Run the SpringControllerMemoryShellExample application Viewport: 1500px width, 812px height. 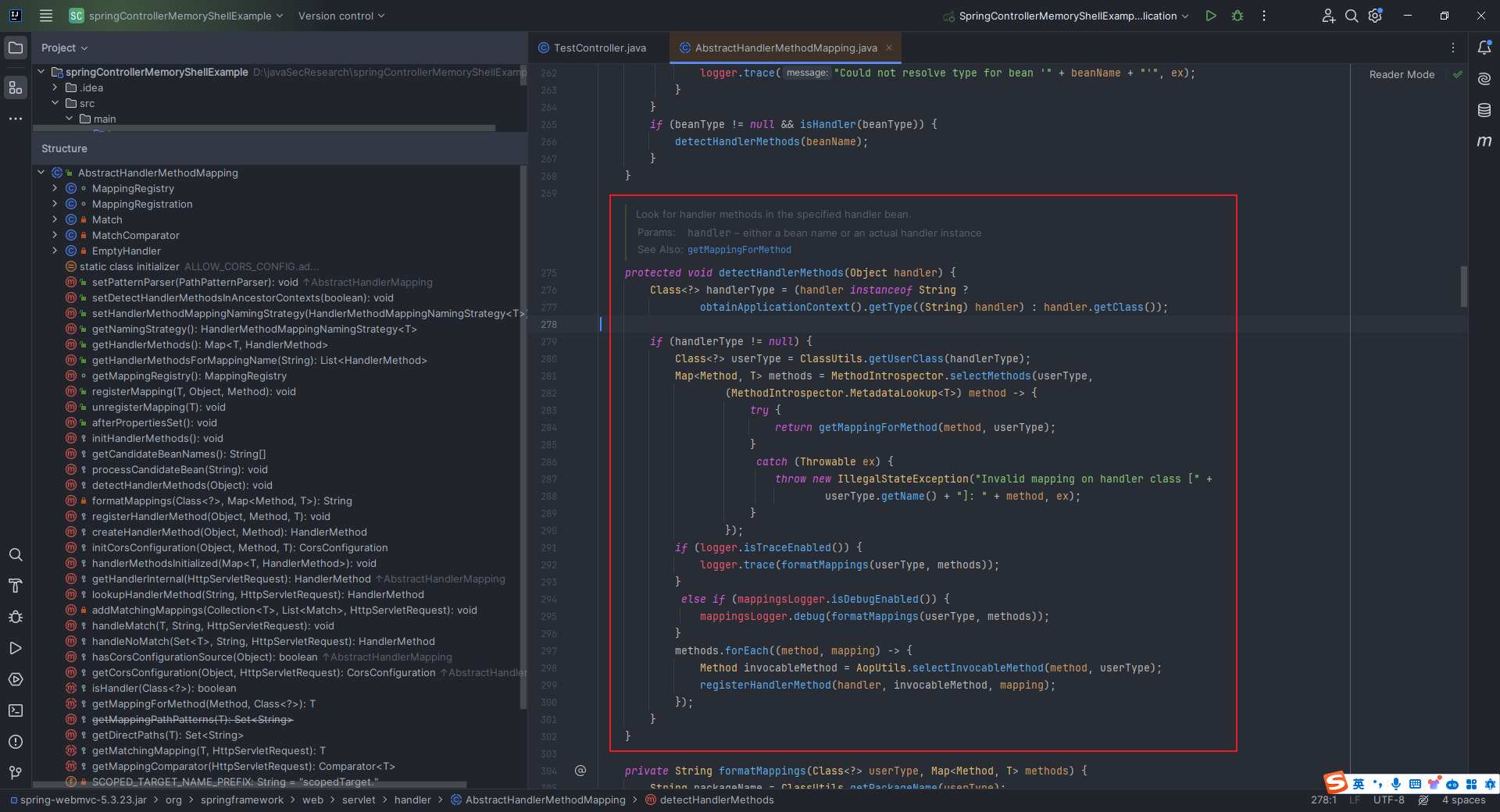pyautogui.click(x=1211, y=16)
